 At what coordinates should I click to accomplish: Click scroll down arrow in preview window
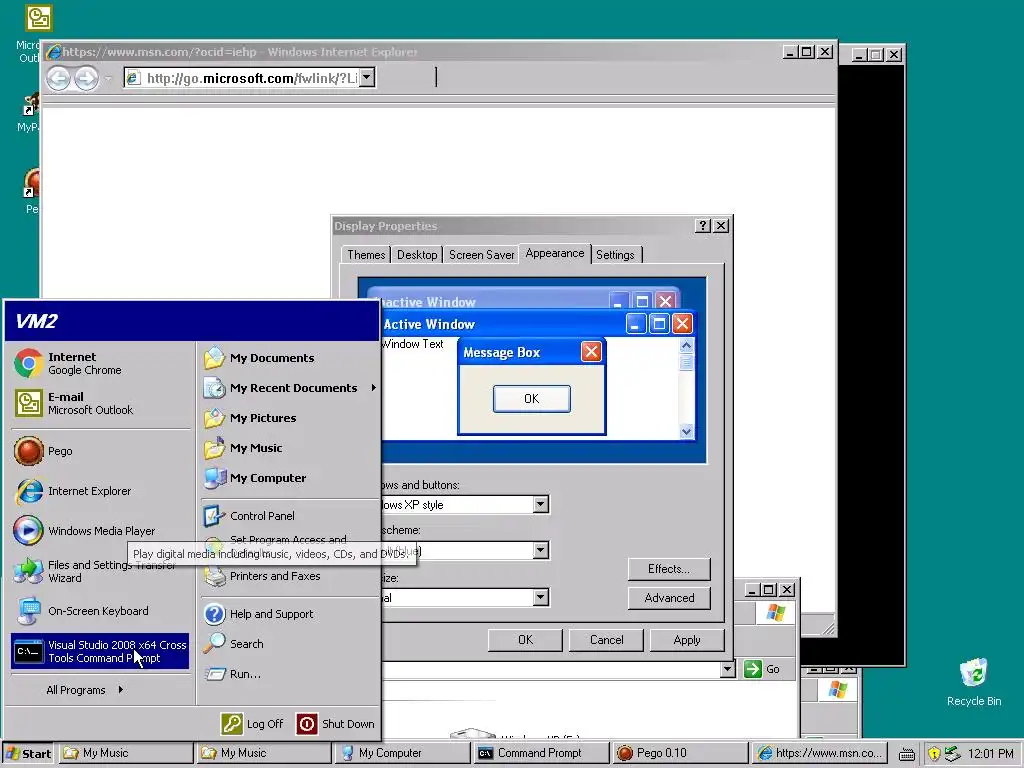[x=686, y=431]
